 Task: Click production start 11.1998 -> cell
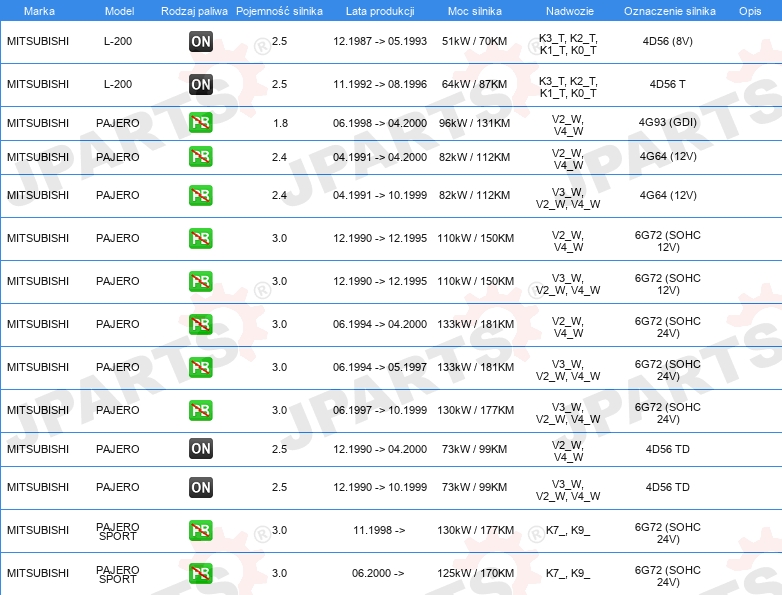tap(379, 530)
